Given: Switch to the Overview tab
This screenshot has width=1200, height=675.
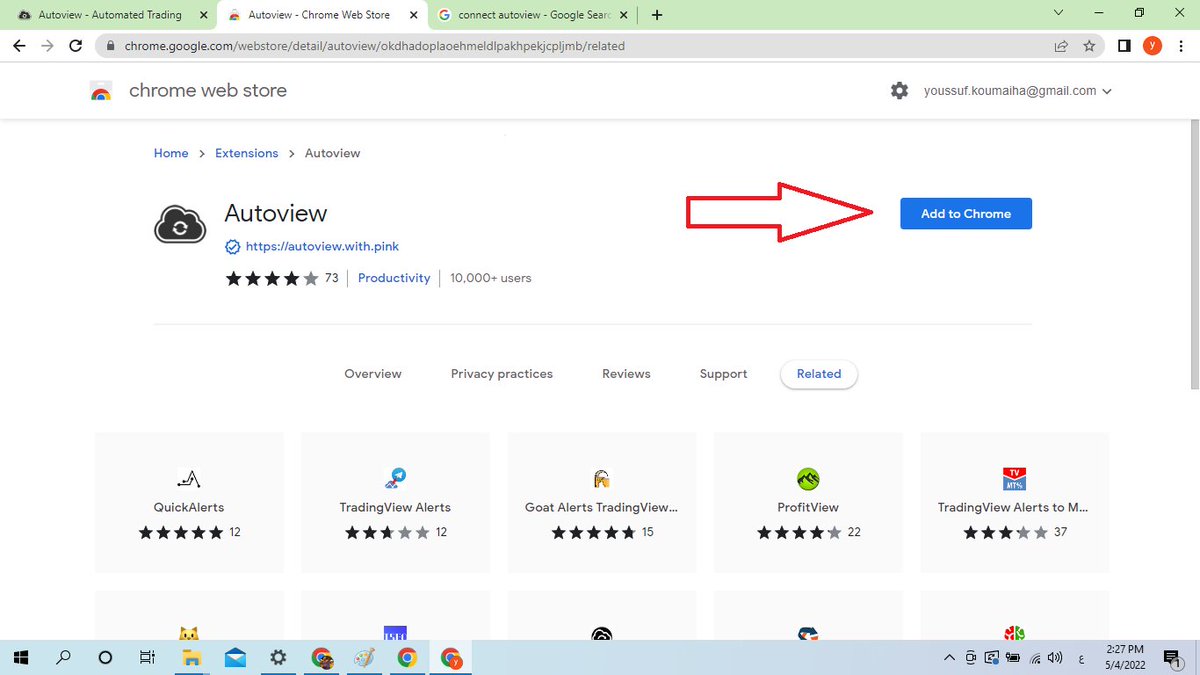Looking at the screenshot, I should pos(373,374).
